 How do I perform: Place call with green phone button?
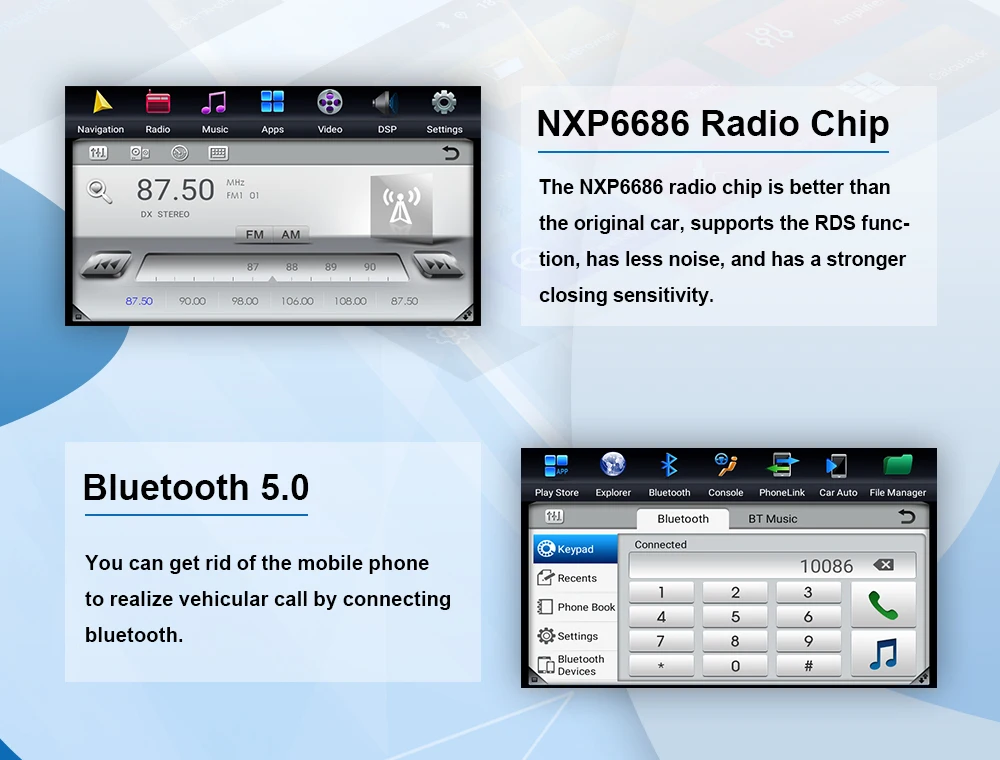[883, 604]
